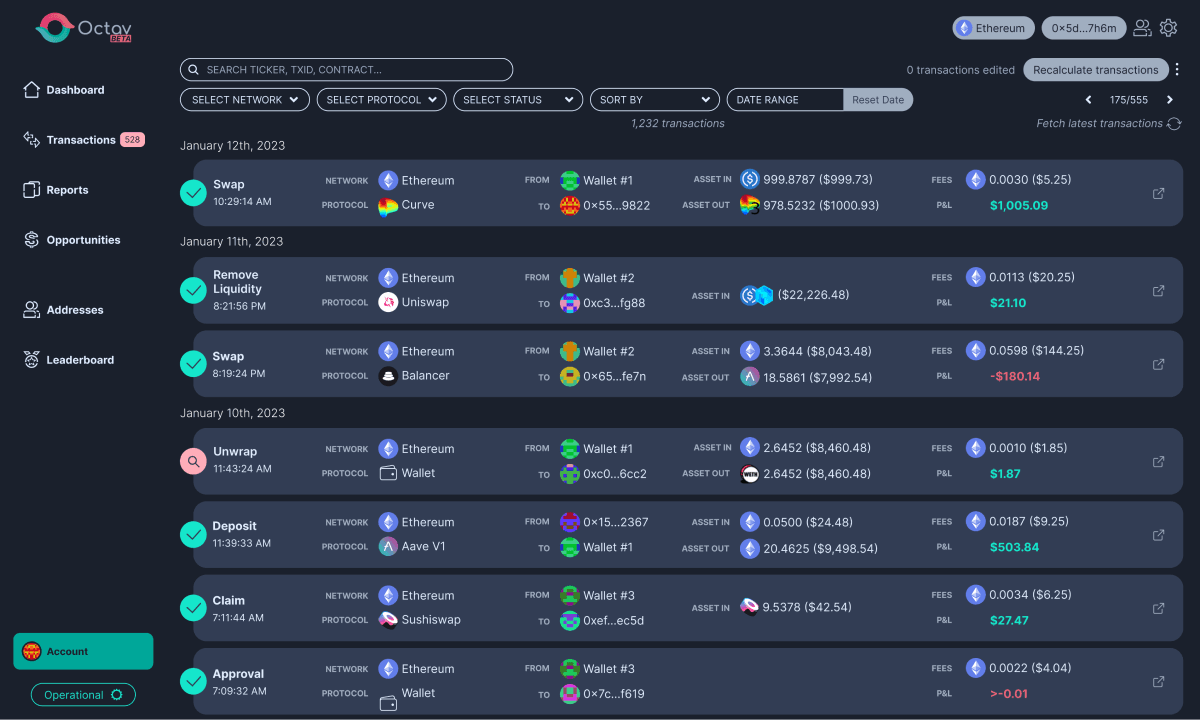This screenshot has width=1200, height=720.
Task: Open Addresses in the sidebar
Action: [x=62, y=310]
